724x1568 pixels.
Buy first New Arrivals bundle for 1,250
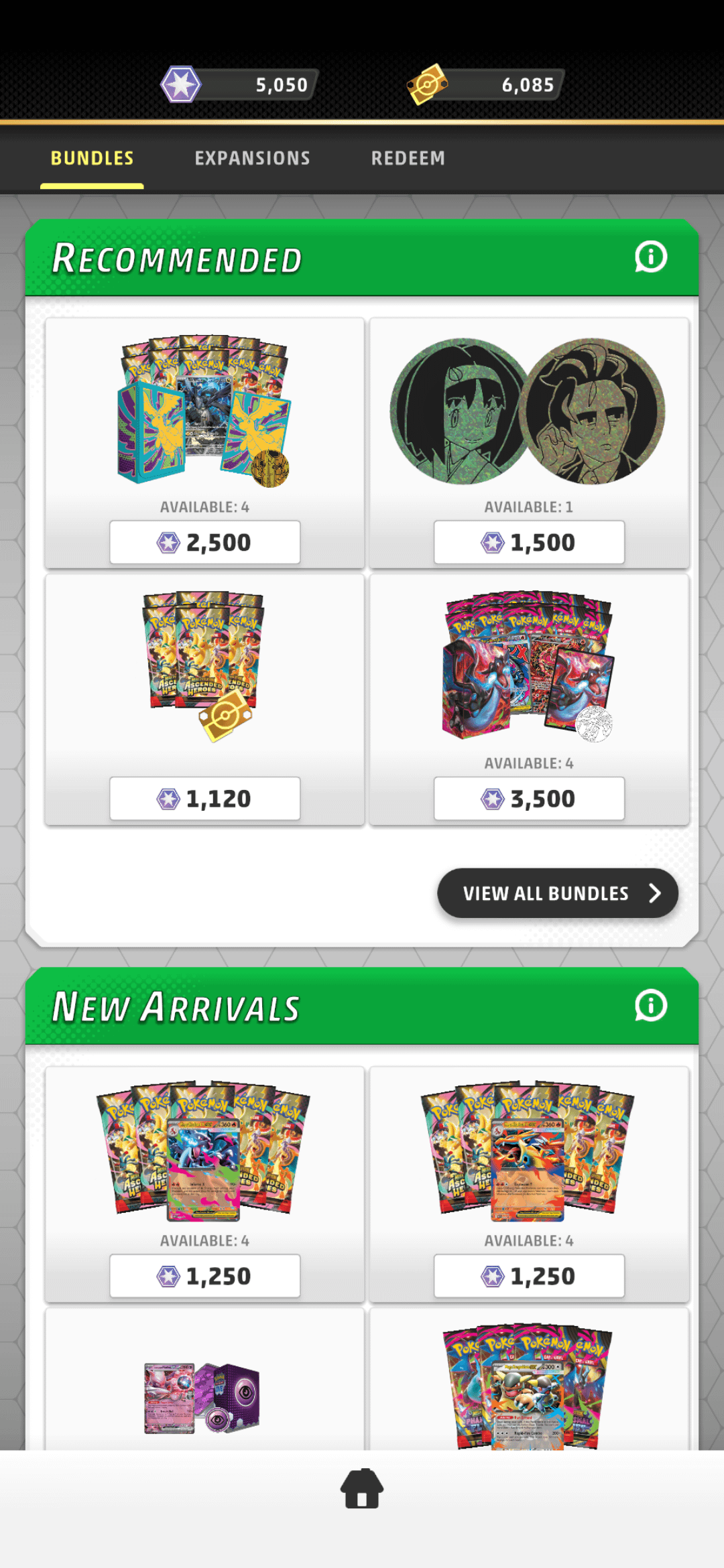(x=205, y=1276)
